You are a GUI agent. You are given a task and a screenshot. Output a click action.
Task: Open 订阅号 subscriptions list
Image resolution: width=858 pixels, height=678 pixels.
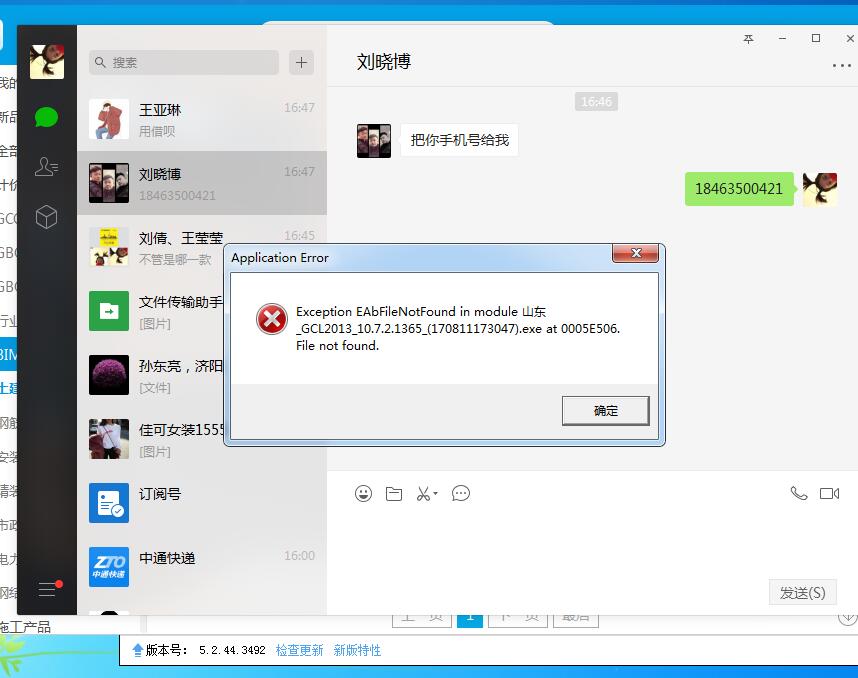(202, 503)
